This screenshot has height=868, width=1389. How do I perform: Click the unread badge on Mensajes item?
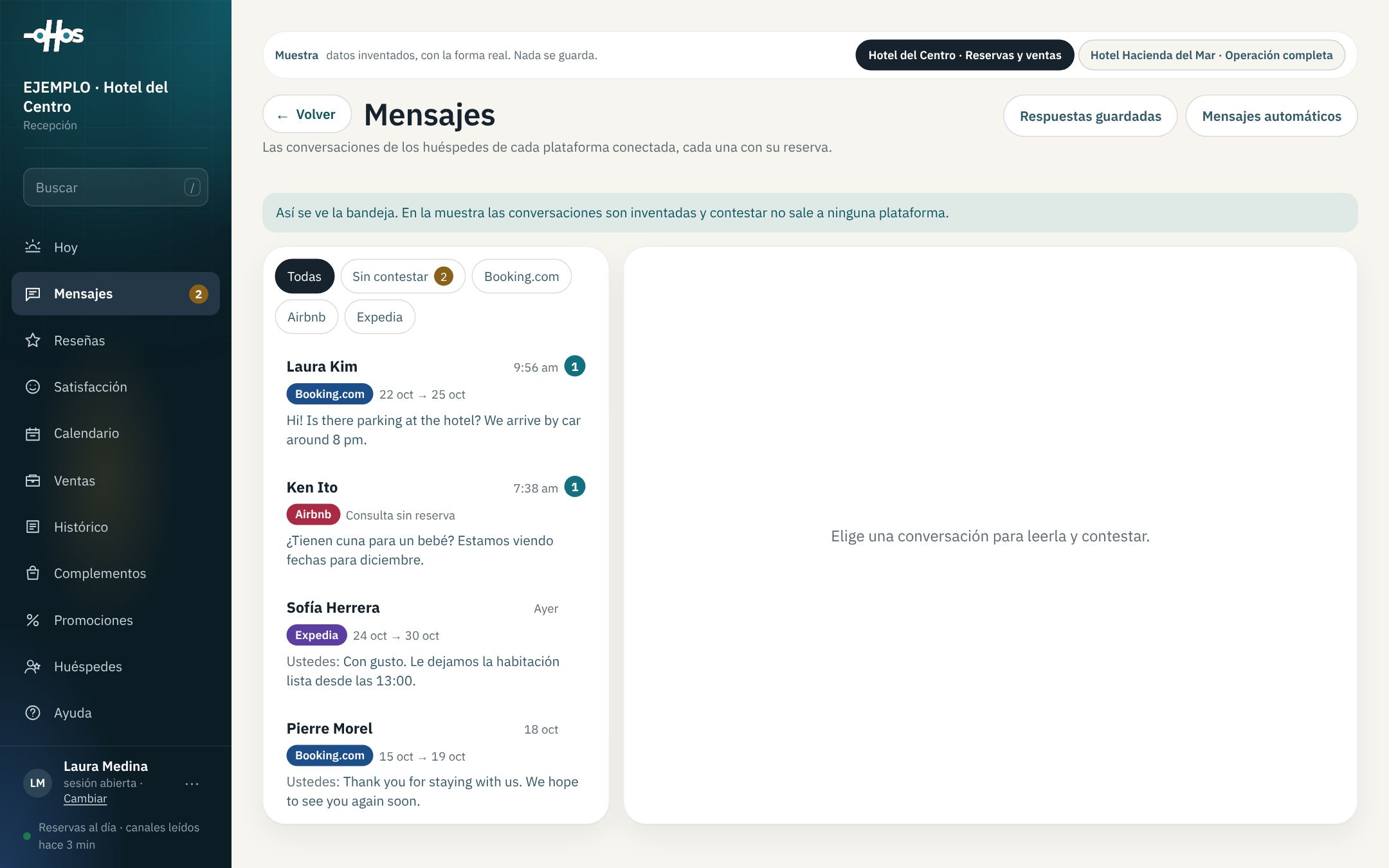pos(198,294)
